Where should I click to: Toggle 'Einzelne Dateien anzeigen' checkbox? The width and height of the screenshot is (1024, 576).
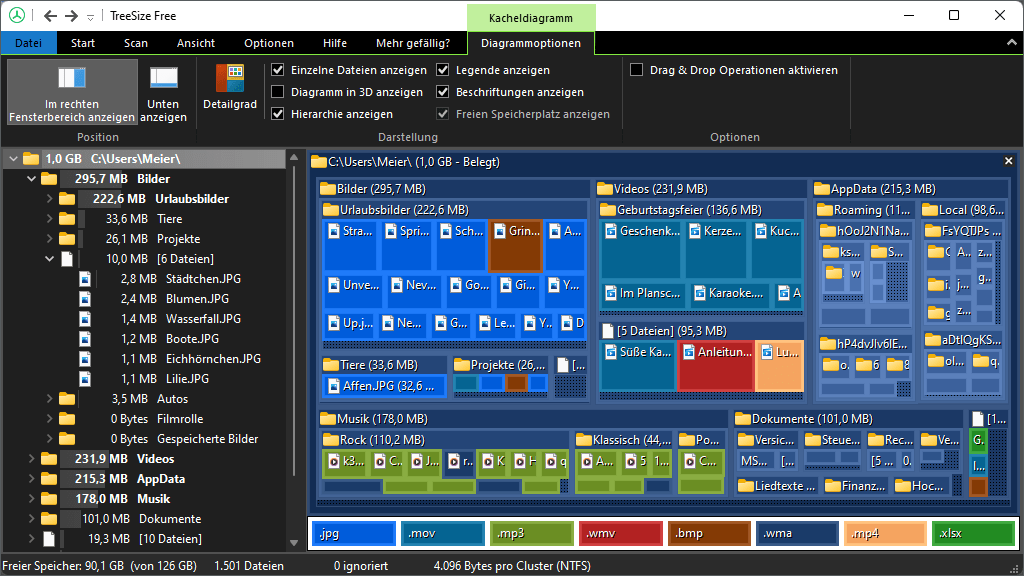pyautogui.click(x=278, y=70)
